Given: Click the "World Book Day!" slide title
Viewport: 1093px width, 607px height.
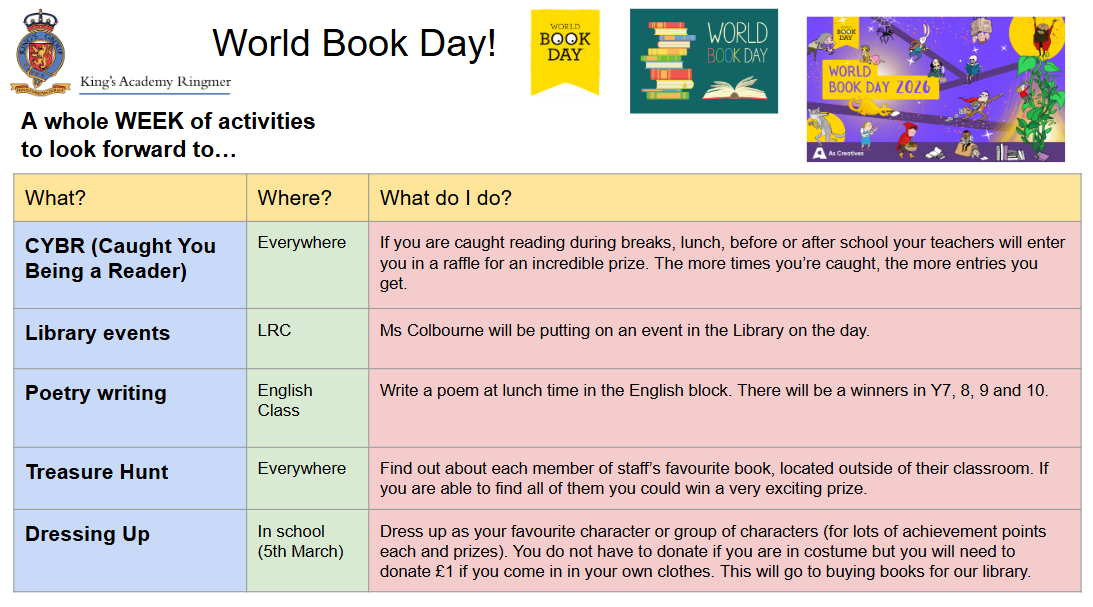Looking at the screenshot, I should tap(354, 44).
